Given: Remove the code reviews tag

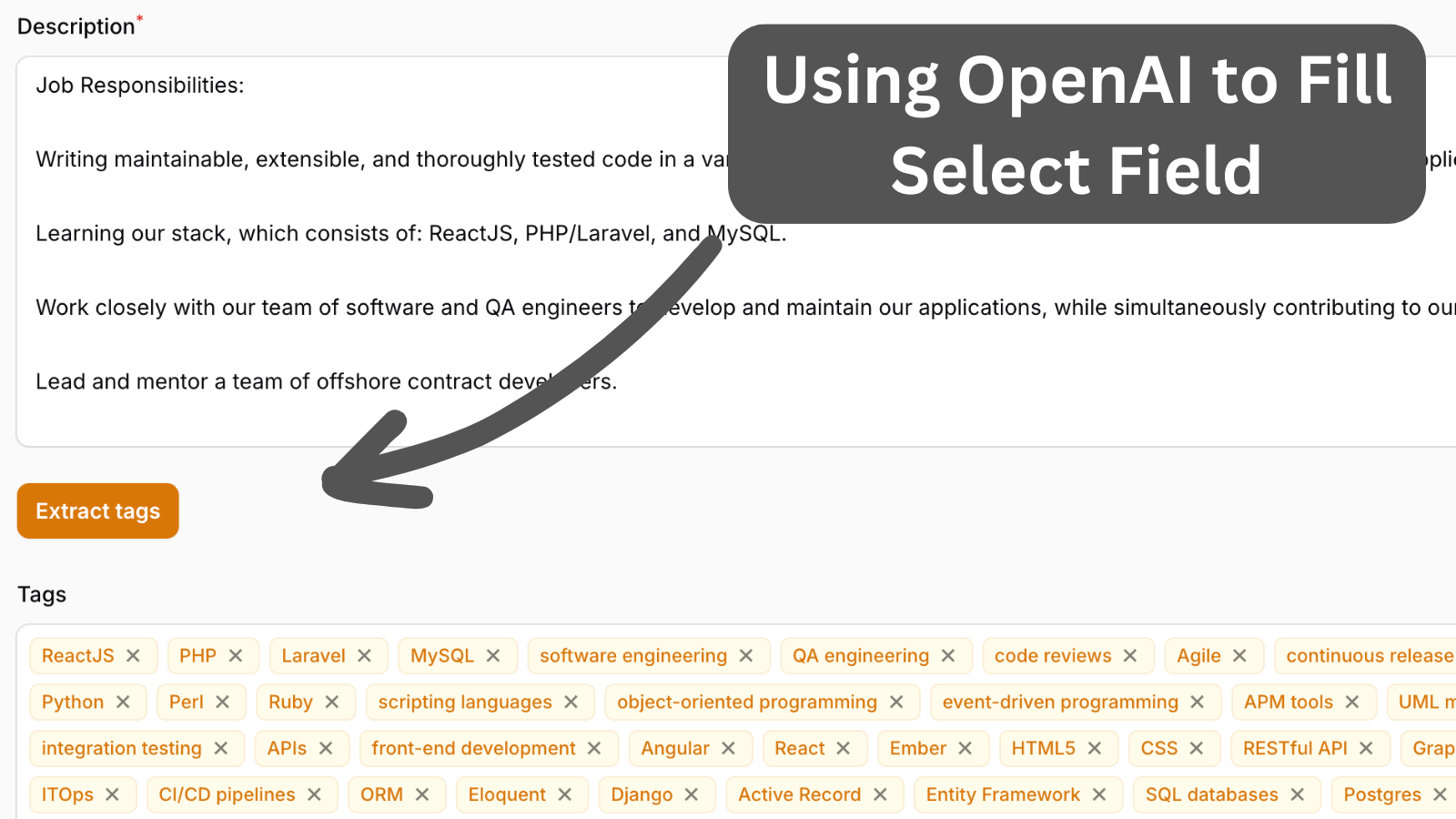Looking at the screenshot, I should click(x=1130, y=655).
